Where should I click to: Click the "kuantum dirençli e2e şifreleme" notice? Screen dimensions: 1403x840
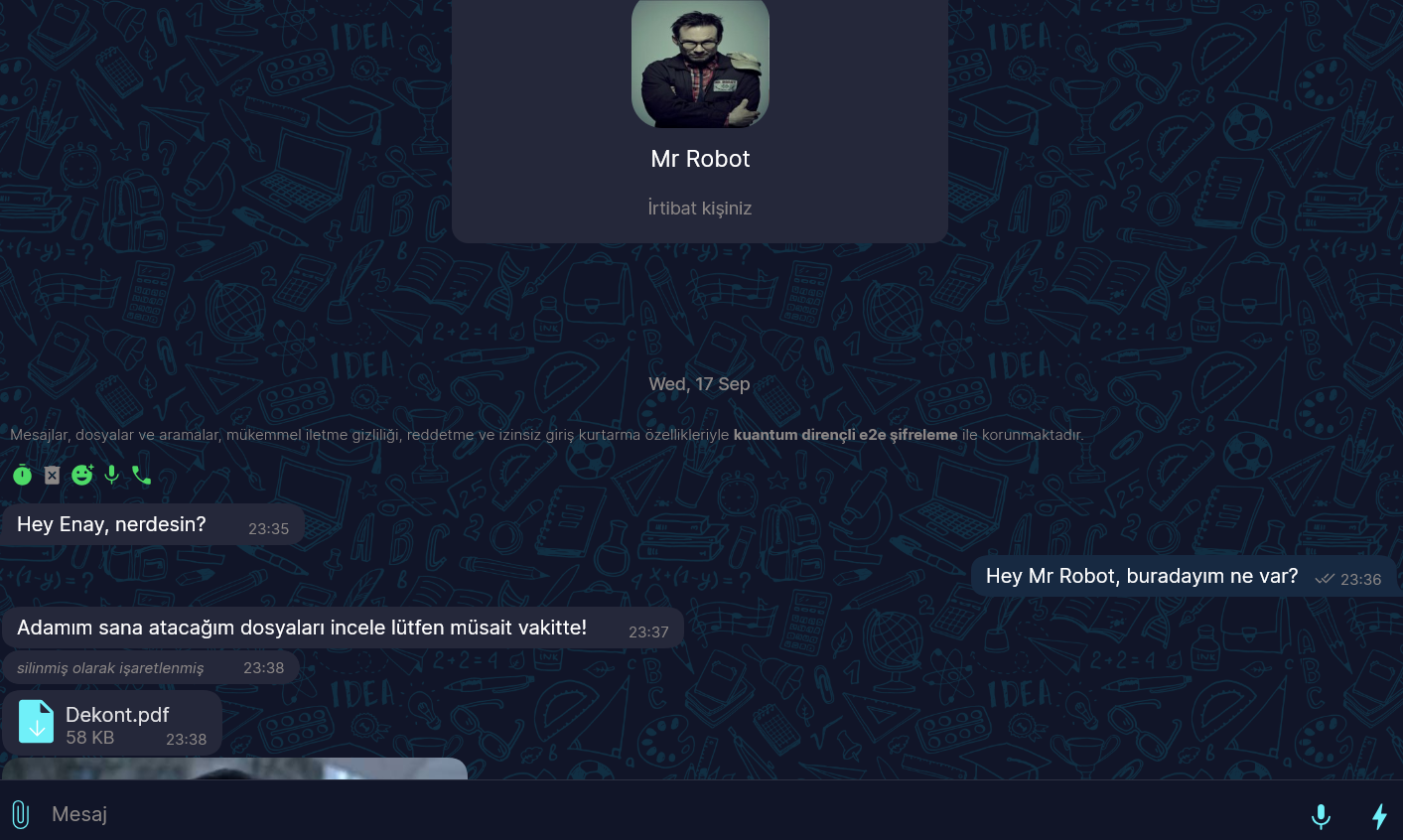[x=845, y=435]
